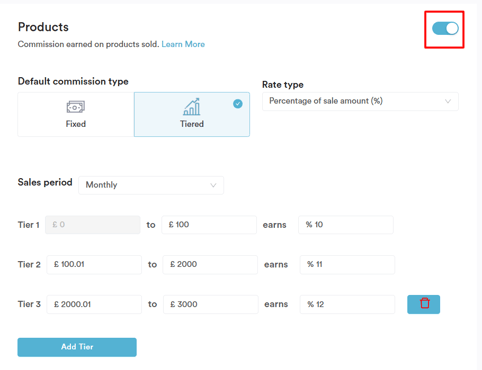Toggle the Products commission switch
Image resolution: width=482 pixels, height=370 pixels.
[445, 29]
